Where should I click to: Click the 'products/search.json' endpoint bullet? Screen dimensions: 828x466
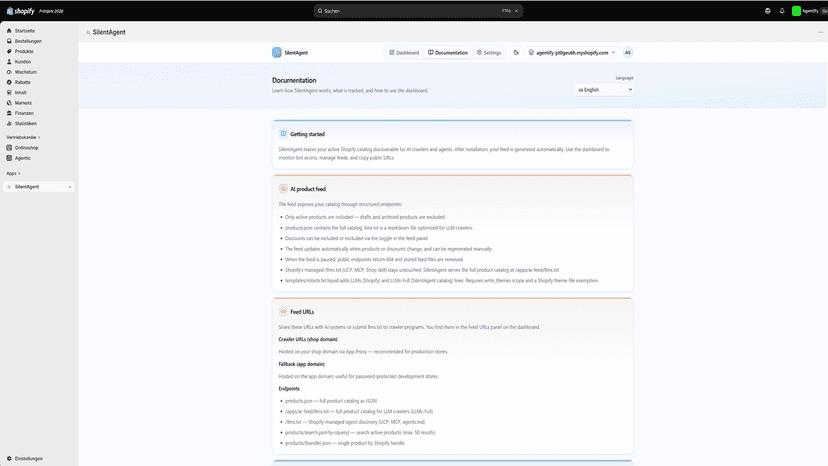(360, 432)
